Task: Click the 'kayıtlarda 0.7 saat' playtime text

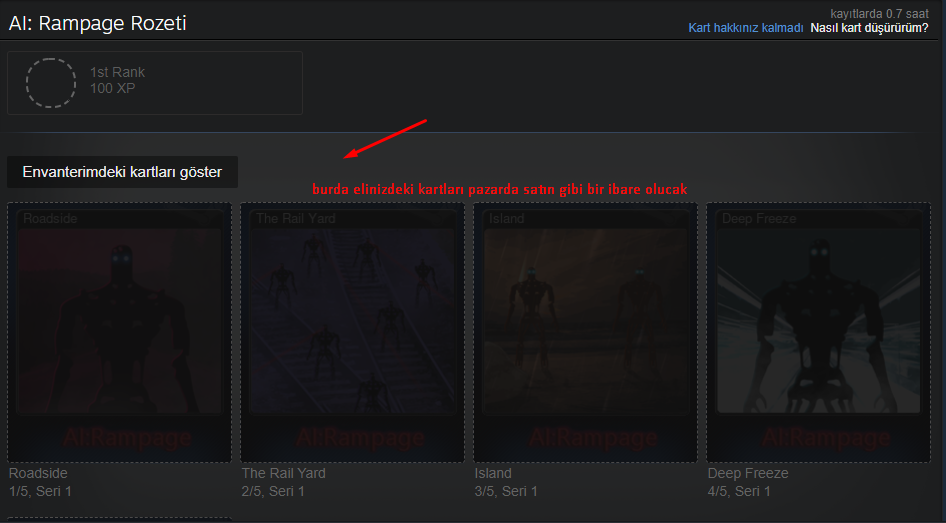Action: (x=880, y=13)
